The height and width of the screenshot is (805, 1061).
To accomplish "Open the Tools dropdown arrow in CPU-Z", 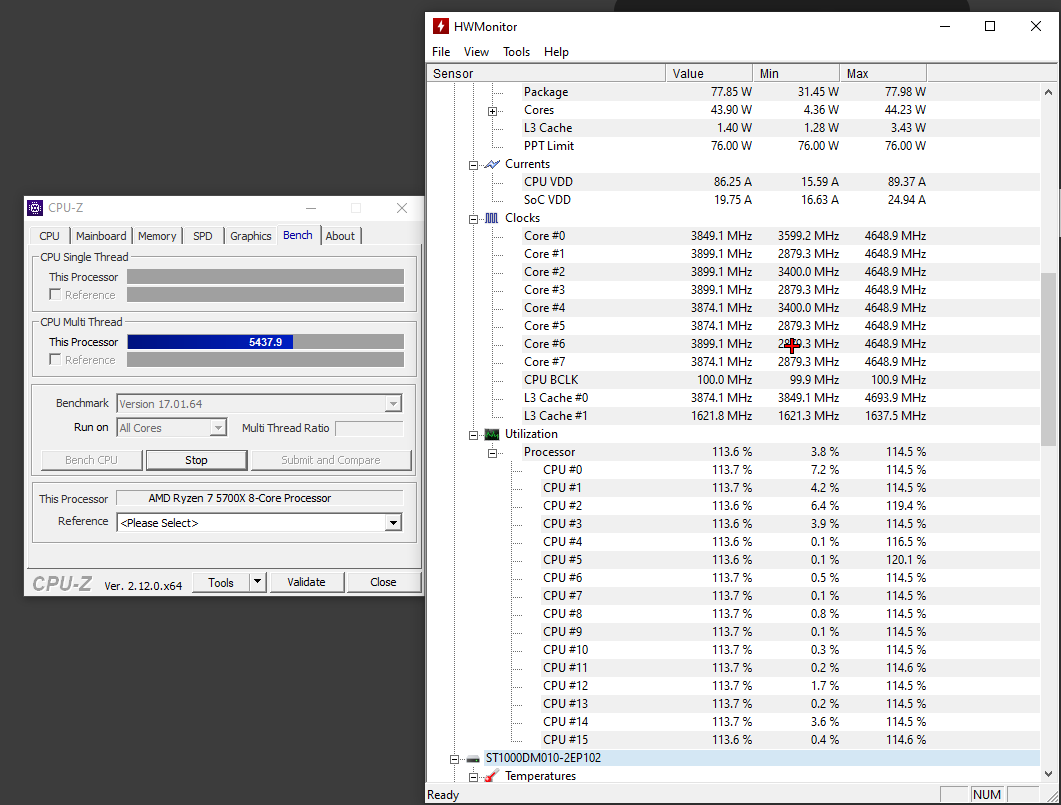I will click(x=258, y=582).
